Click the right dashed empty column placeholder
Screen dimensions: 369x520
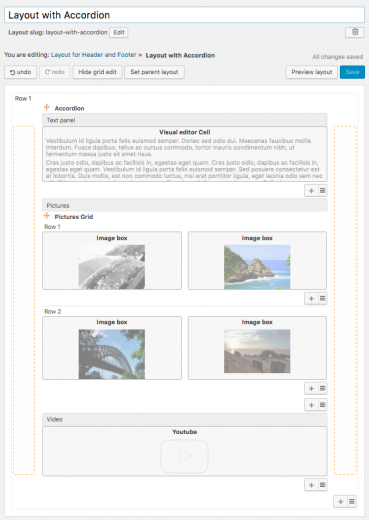(x=345, y=300)
